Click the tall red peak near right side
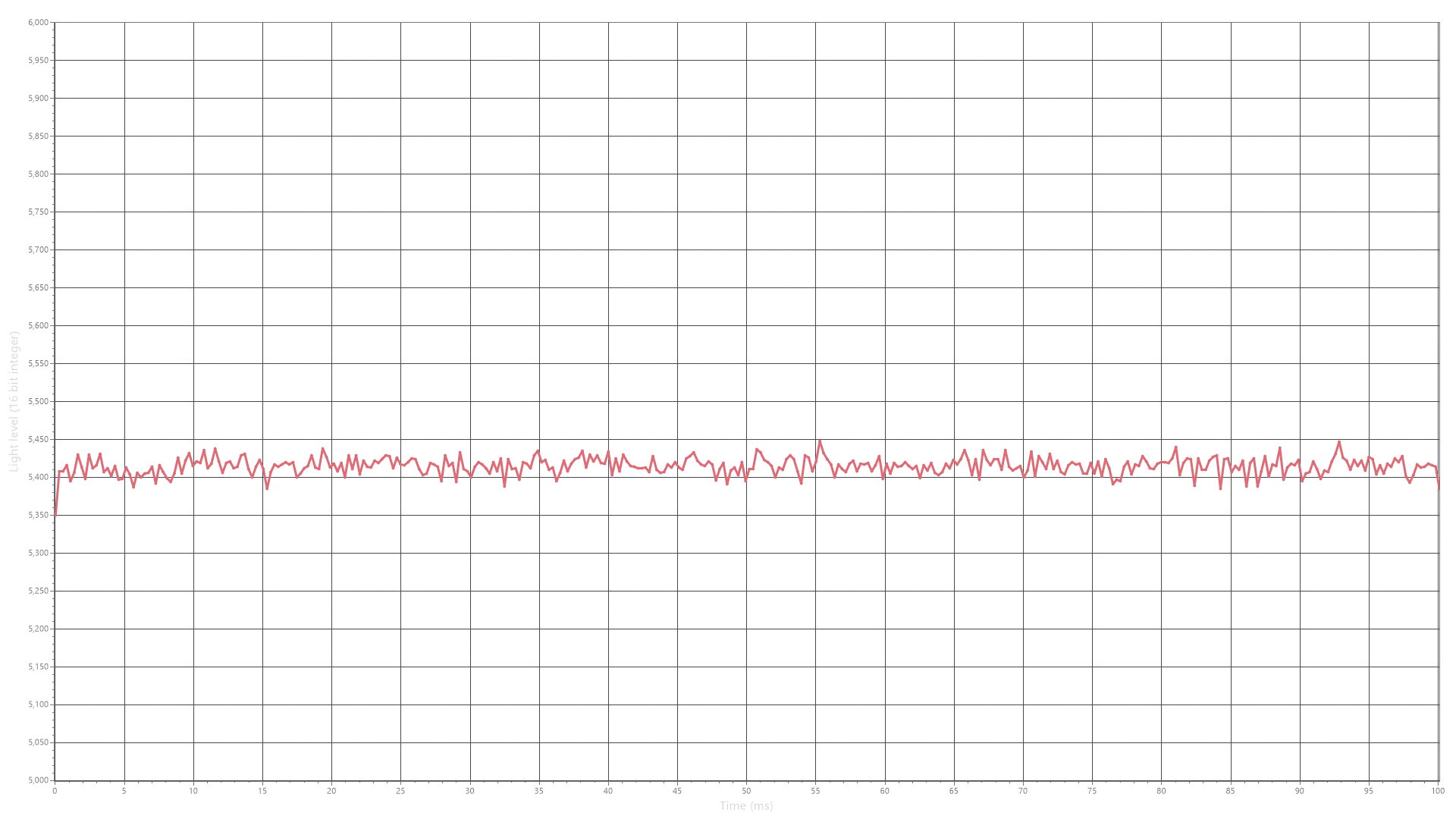 click(1339, 443)
